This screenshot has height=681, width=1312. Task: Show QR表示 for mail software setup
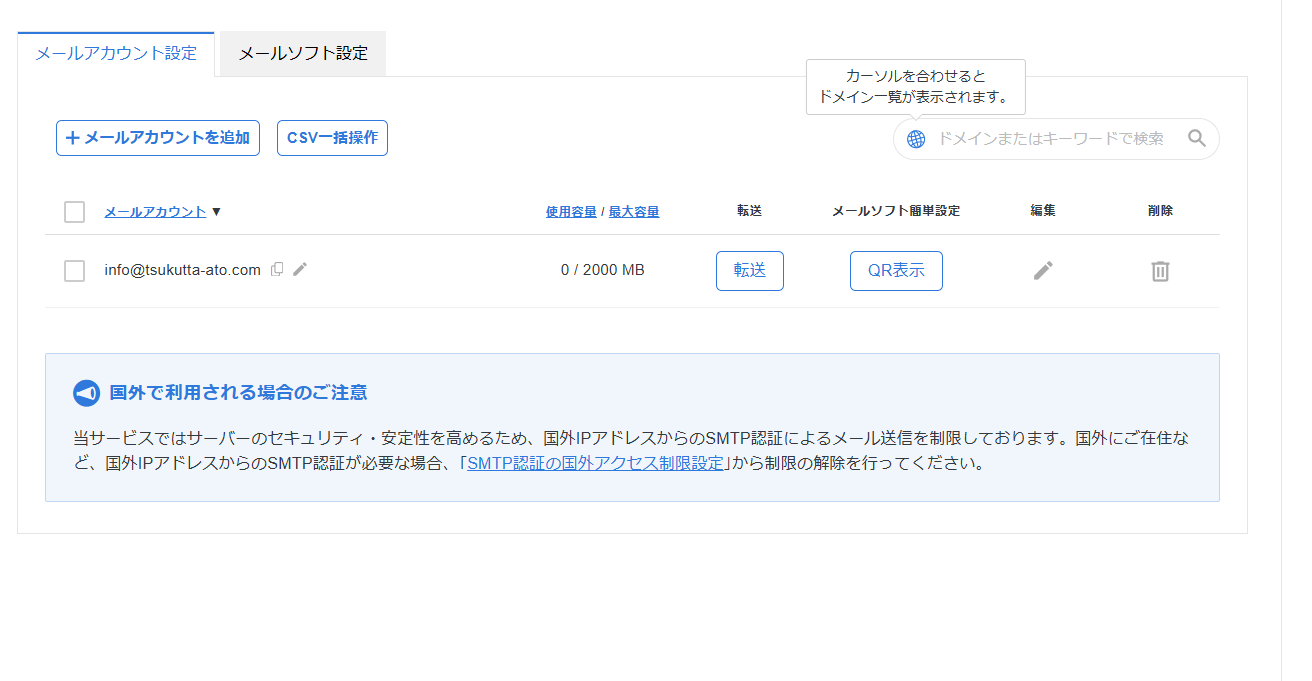click(896, 271)
